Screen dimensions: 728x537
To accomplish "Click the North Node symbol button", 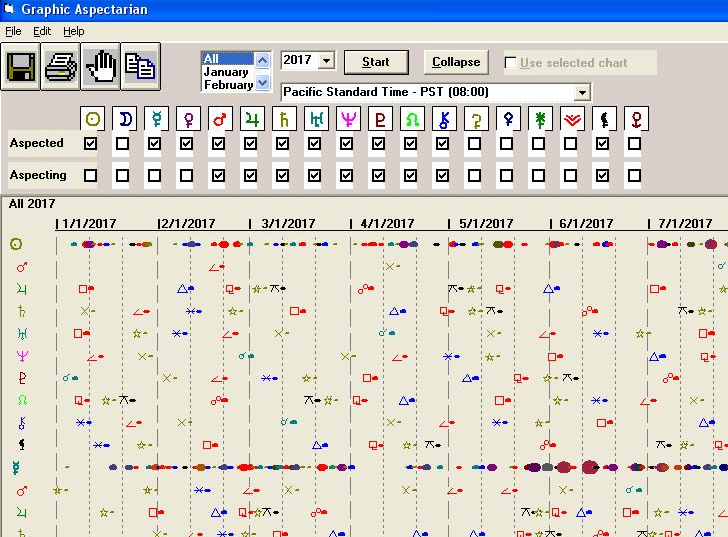I will pos(411,119).
